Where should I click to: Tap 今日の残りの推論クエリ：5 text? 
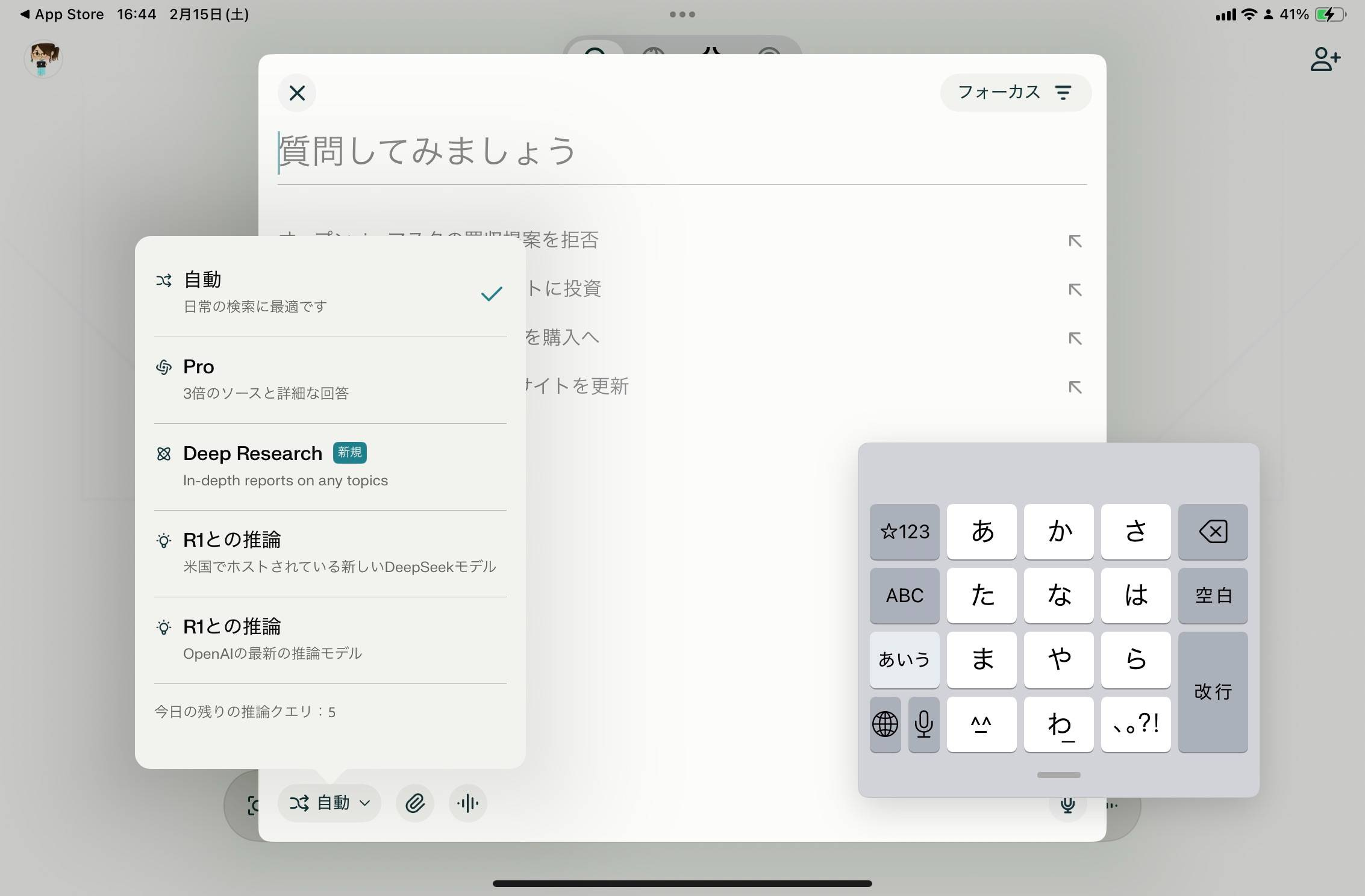(245, 712)
